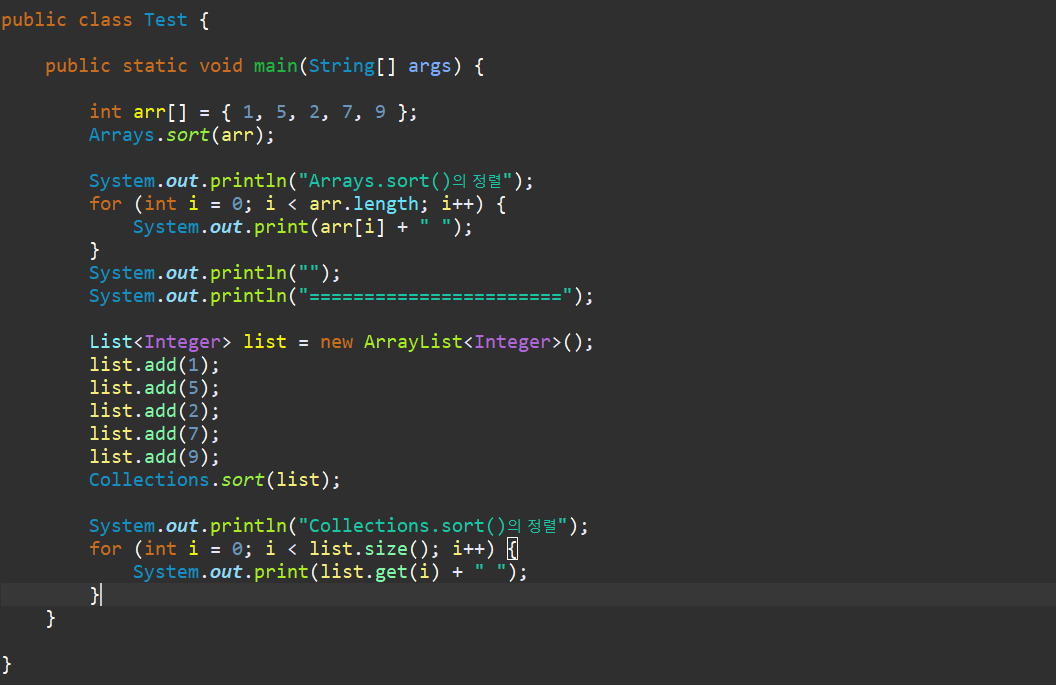
Task: Click the String type in main signature
Action: 341,66
